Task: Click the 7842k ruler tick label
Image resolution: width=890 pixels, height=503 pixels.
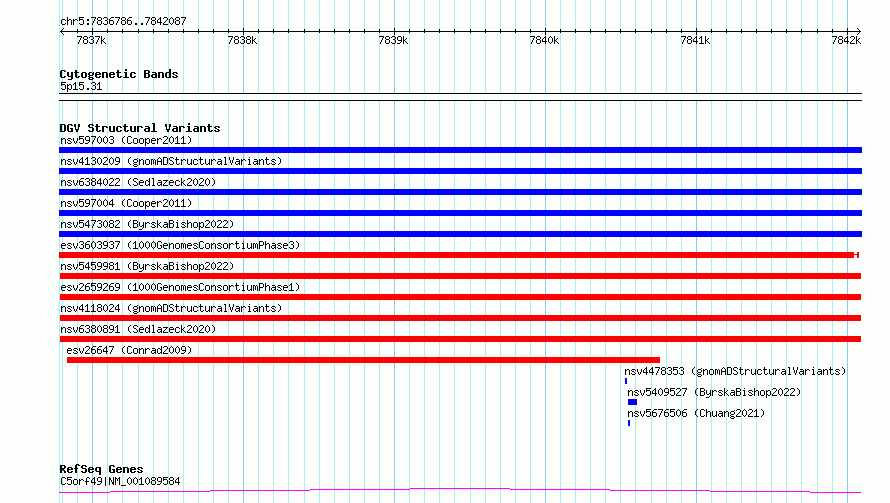Action: coord(846,40)
